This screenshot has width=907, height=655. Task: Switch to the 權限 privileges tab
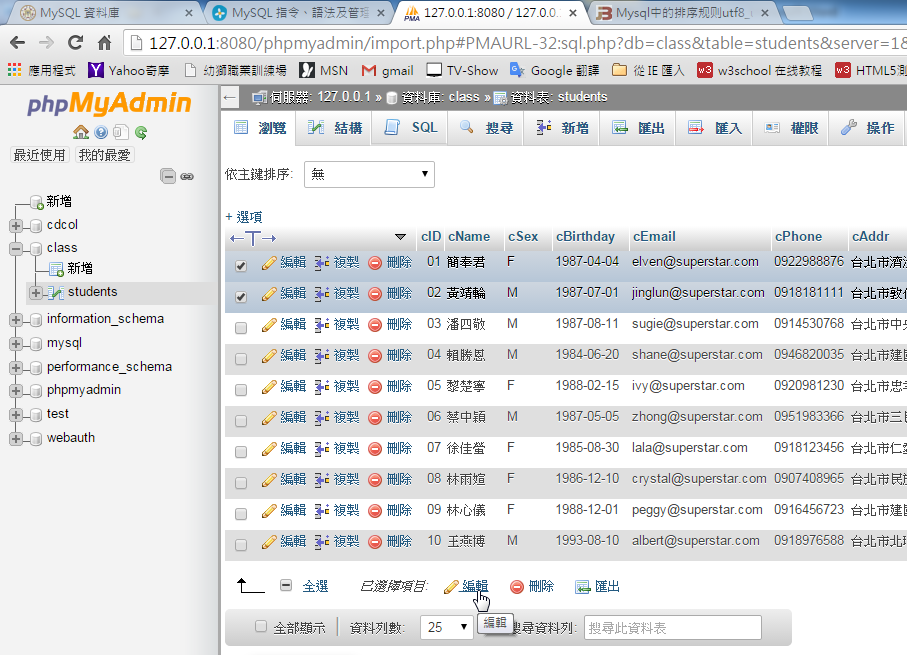(791, 128)
